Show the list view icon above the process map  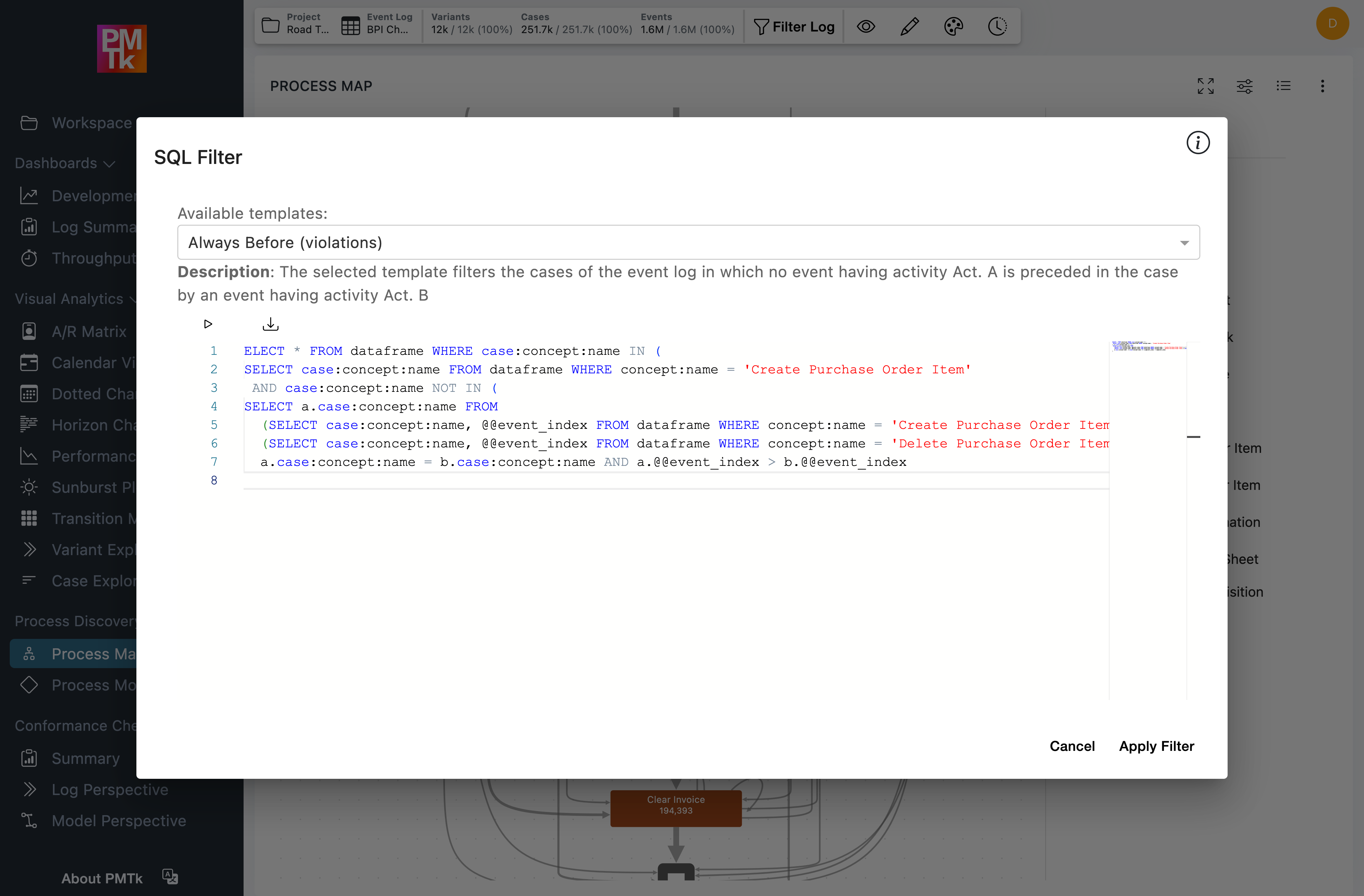1284,86
